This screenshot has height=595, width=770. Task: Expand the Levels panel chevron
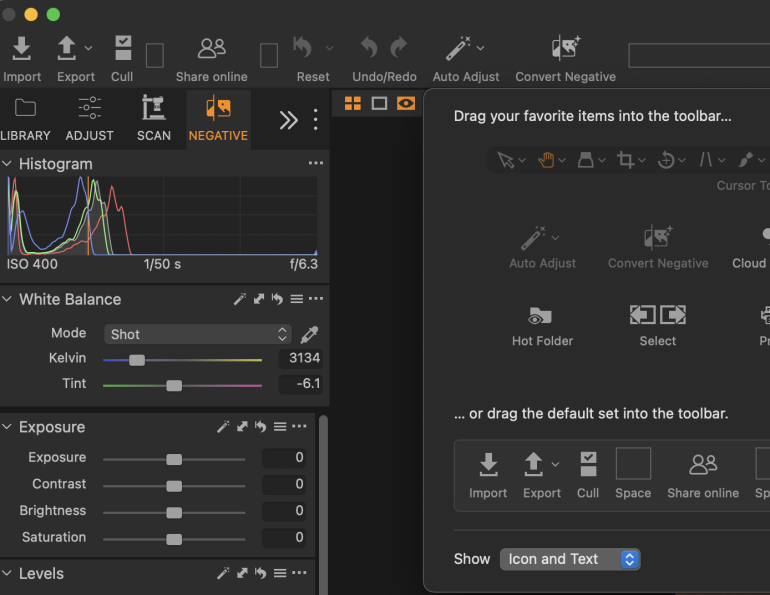[7, 573]
